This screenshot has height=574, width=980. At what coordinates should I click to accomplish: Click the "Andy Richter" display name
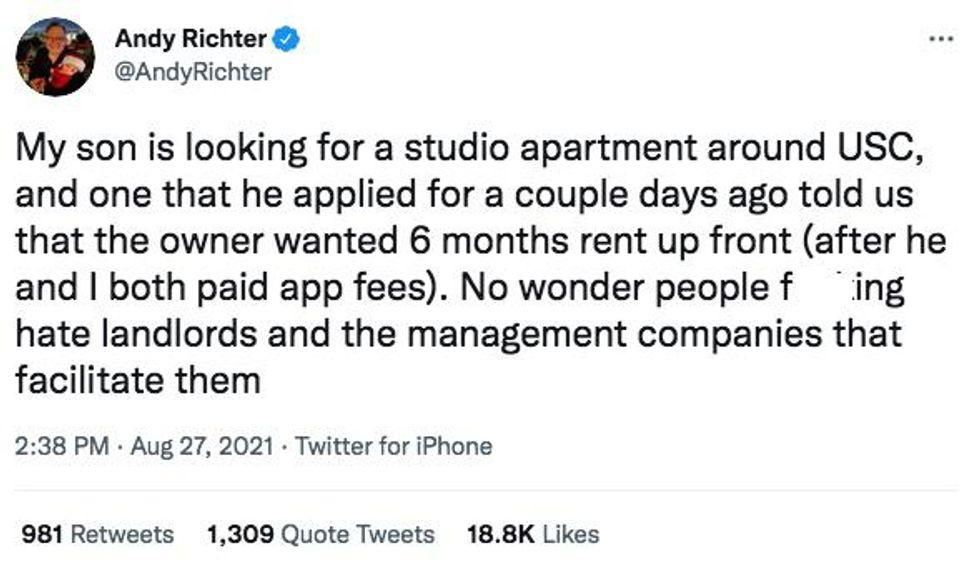pyautogui.click(x=191, y=39)
